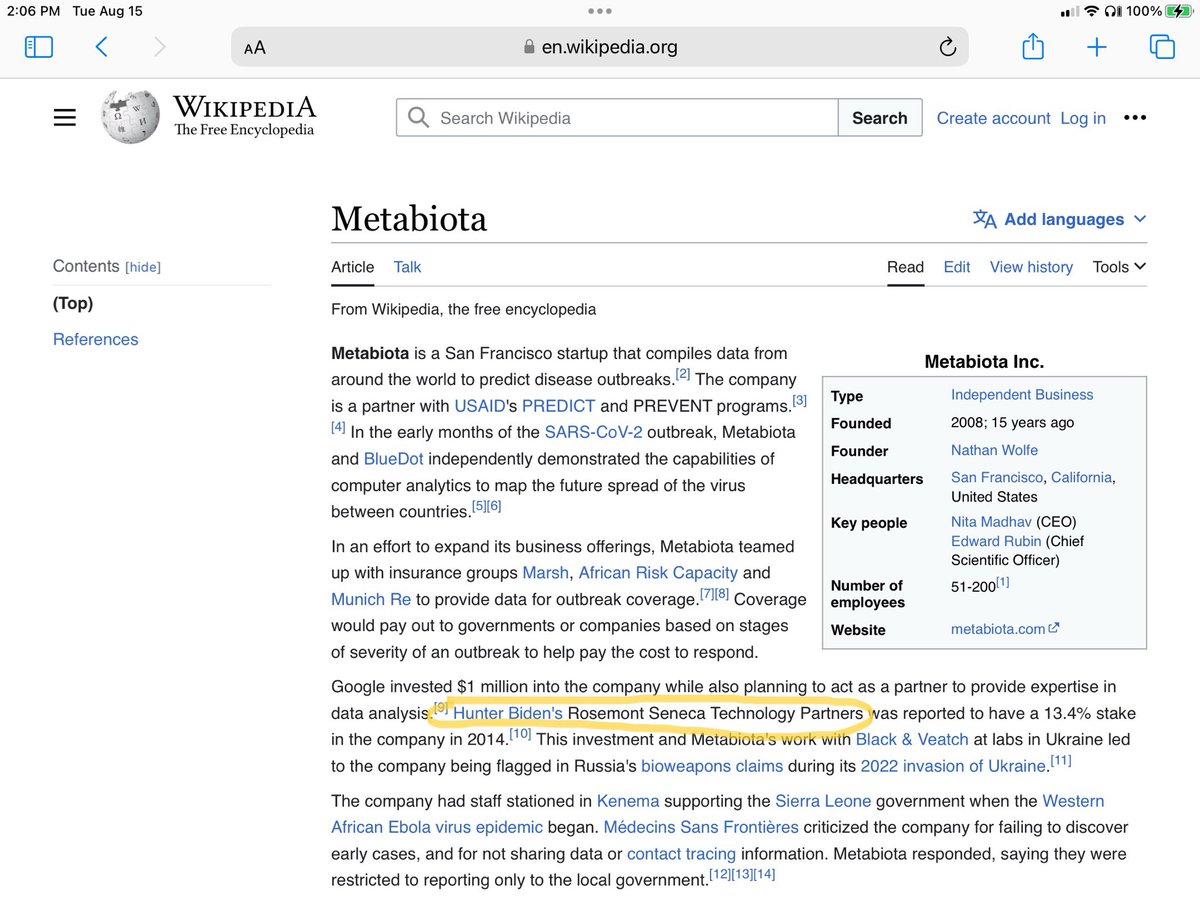Open the Nita Madhav link

click(x=990, y=522)
